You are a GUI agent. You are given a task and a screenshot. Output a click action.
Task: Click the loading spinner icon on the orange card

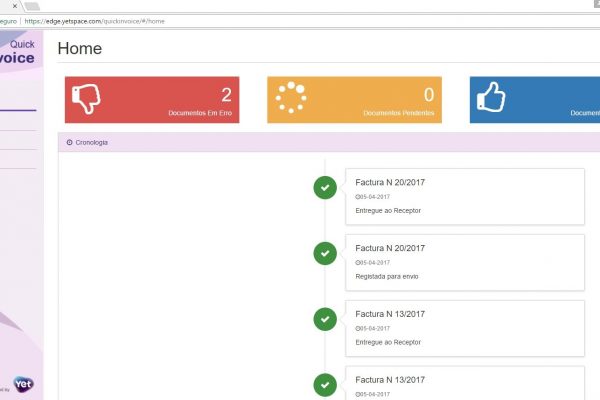[x=291, y=97]
